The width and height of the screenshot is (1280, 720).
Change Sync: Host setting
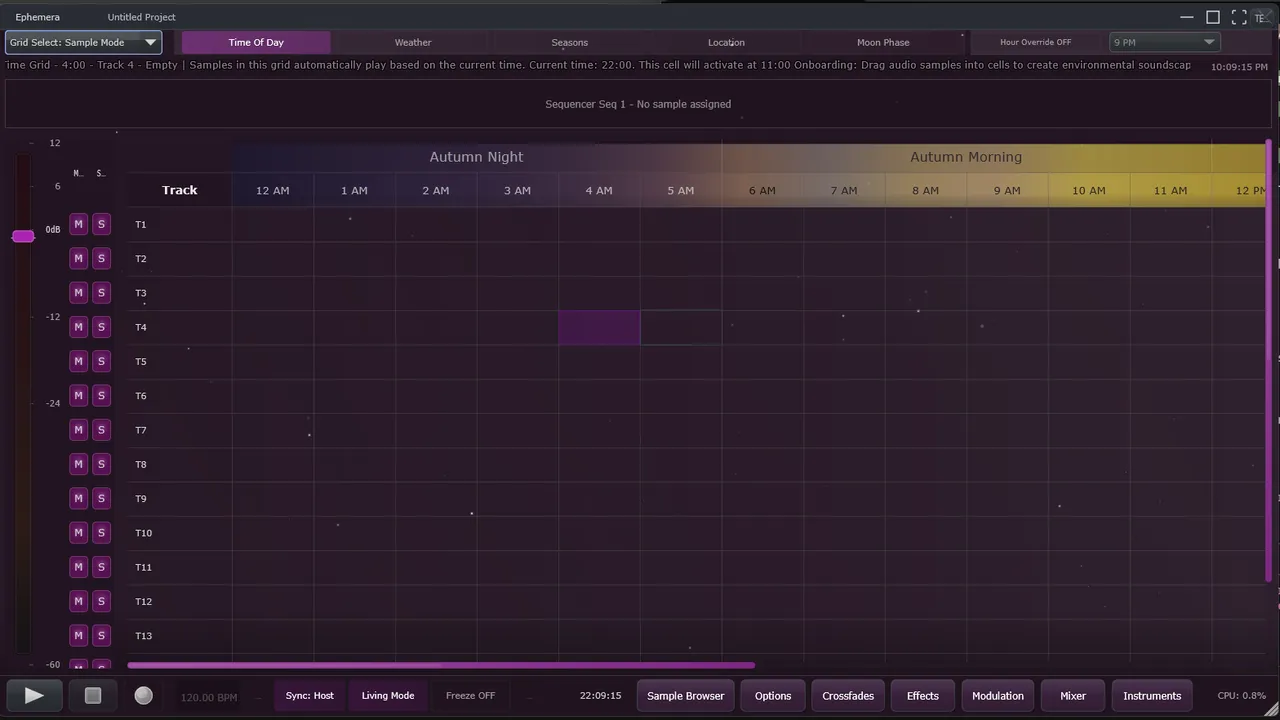click(x=309, y=695)
